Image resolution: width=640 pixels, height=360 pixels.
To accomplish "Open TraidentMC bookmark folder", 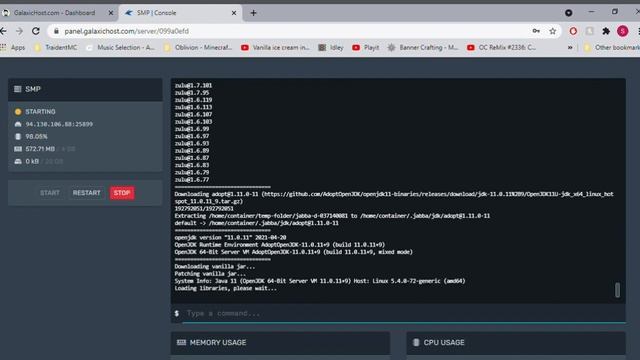I will click(x=56, y=47).
